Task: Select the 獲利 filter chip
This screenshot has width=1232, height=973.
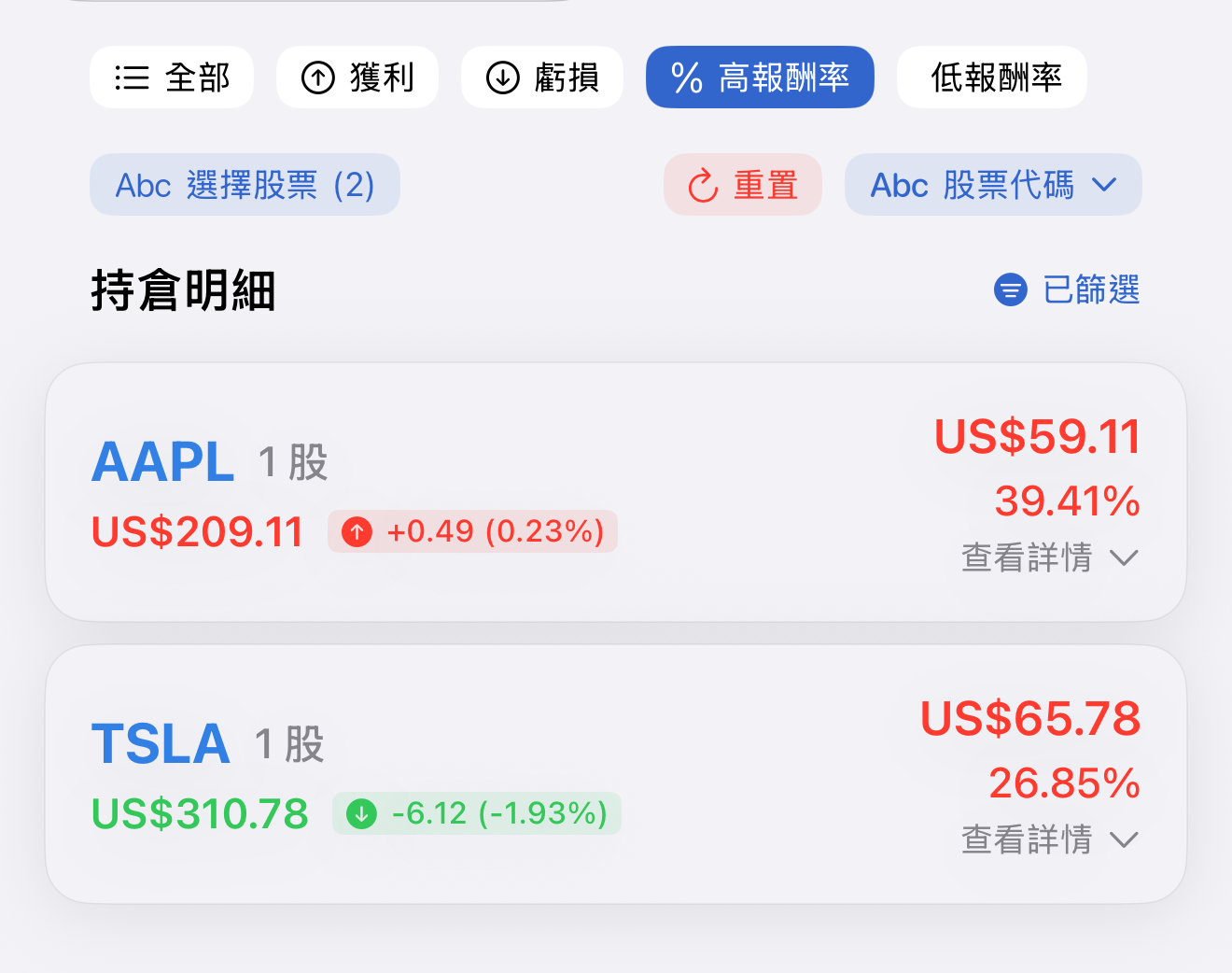Action: (357, 78)
